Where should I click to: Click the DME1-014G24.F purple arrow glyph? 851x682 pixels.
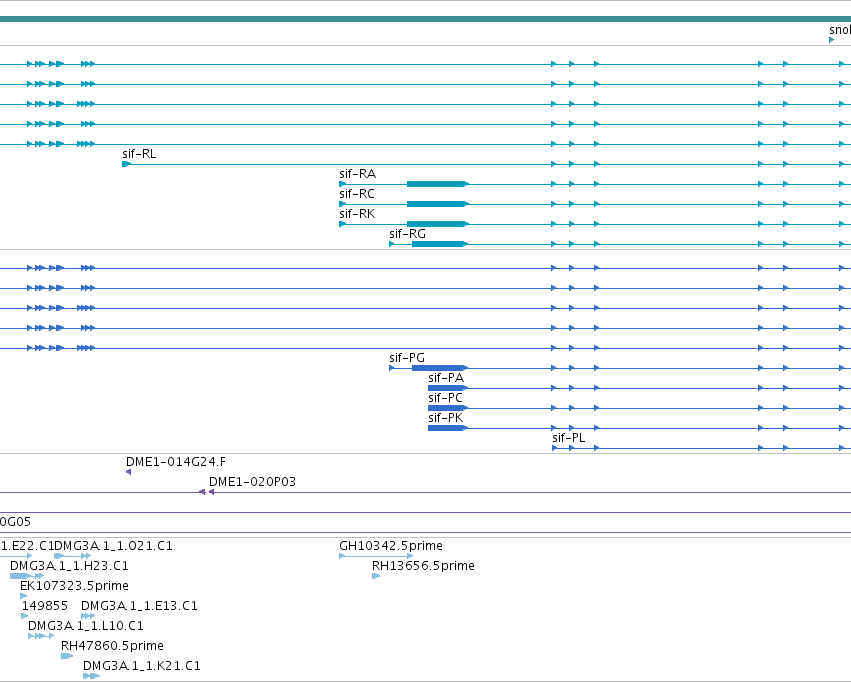(129, 473)
